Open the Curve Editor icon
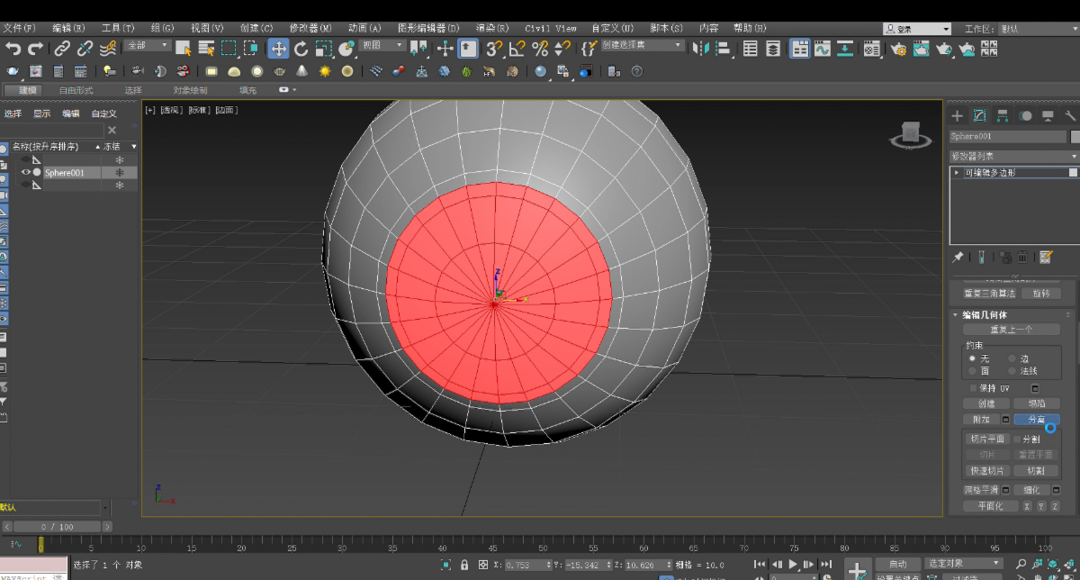The width and height of the screenshot is (1080, 580). coord(822,48)
